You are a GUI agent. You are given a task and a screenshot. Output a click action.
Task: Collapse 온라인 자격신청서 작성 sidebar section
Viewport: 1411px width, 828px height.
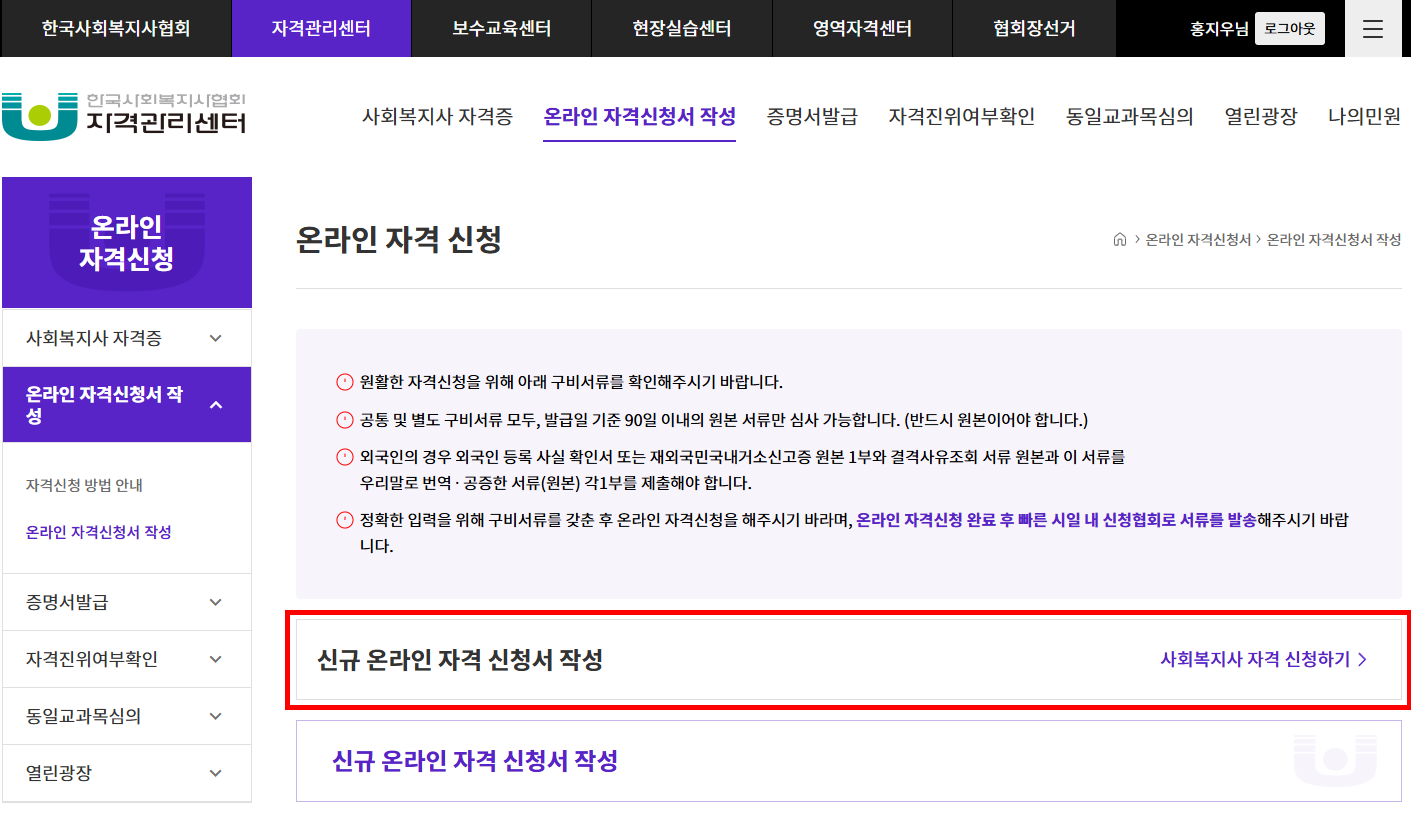[216, 405]
